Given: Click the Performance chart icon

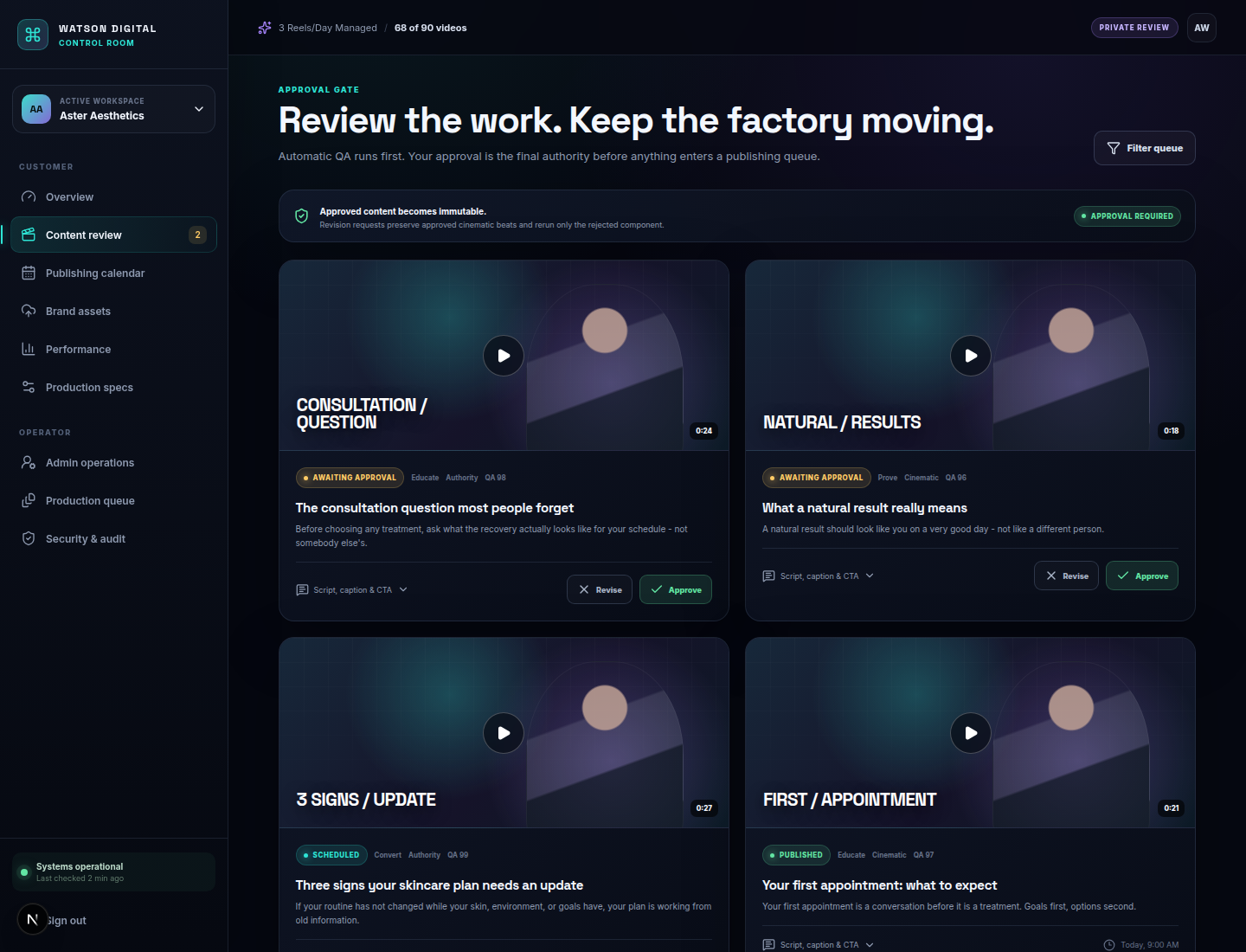Looking at the screenshot, I should click(29, 349).
